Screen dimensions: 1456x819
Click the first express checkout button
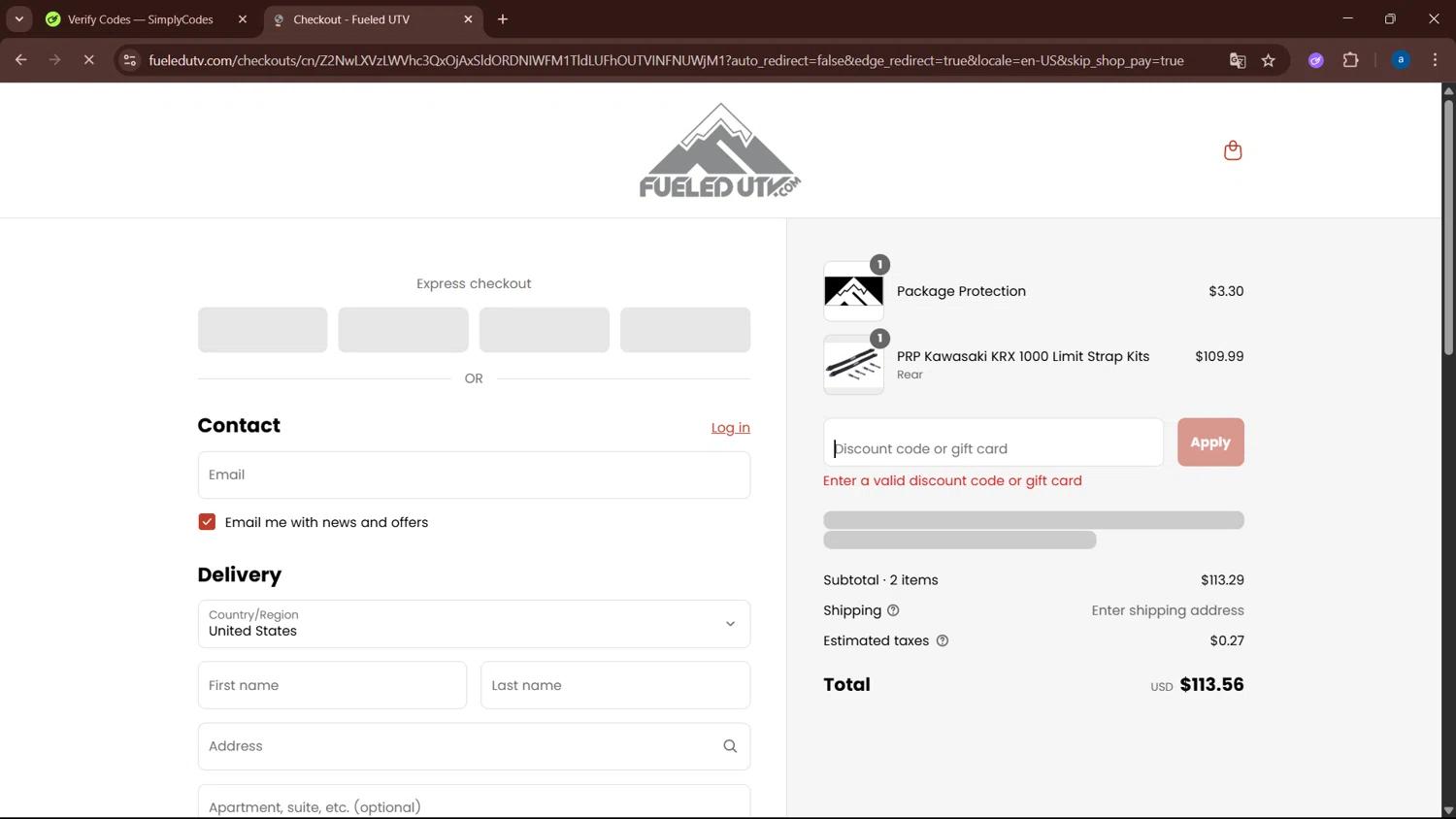click(x=262, y=330)
